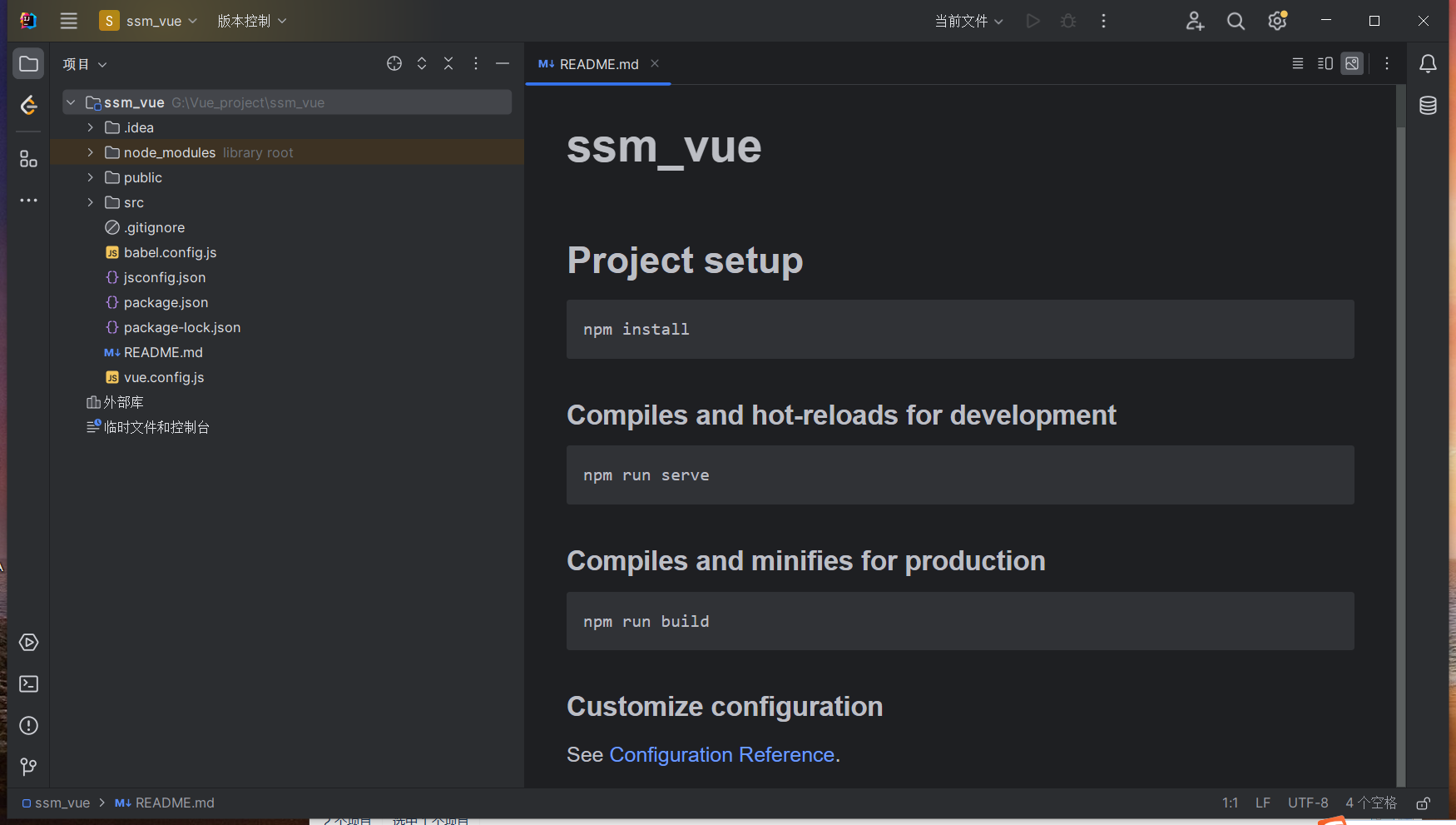Expand the node_modules folder
The height and width of the screenshot is (825, 1456).
click(x=91, y=152)
